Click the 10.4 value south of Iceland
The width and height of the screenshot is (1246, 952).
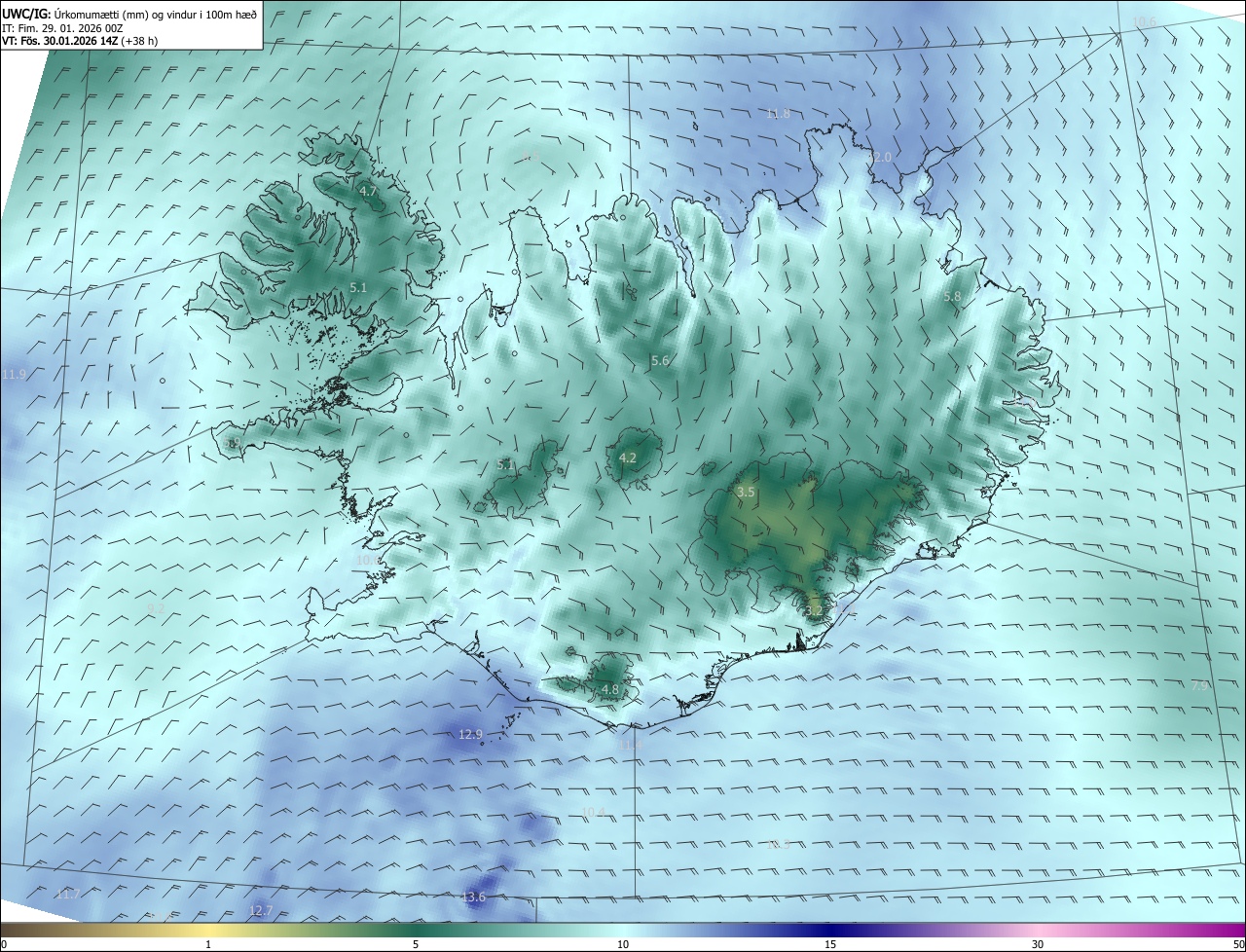coord(593,813)
